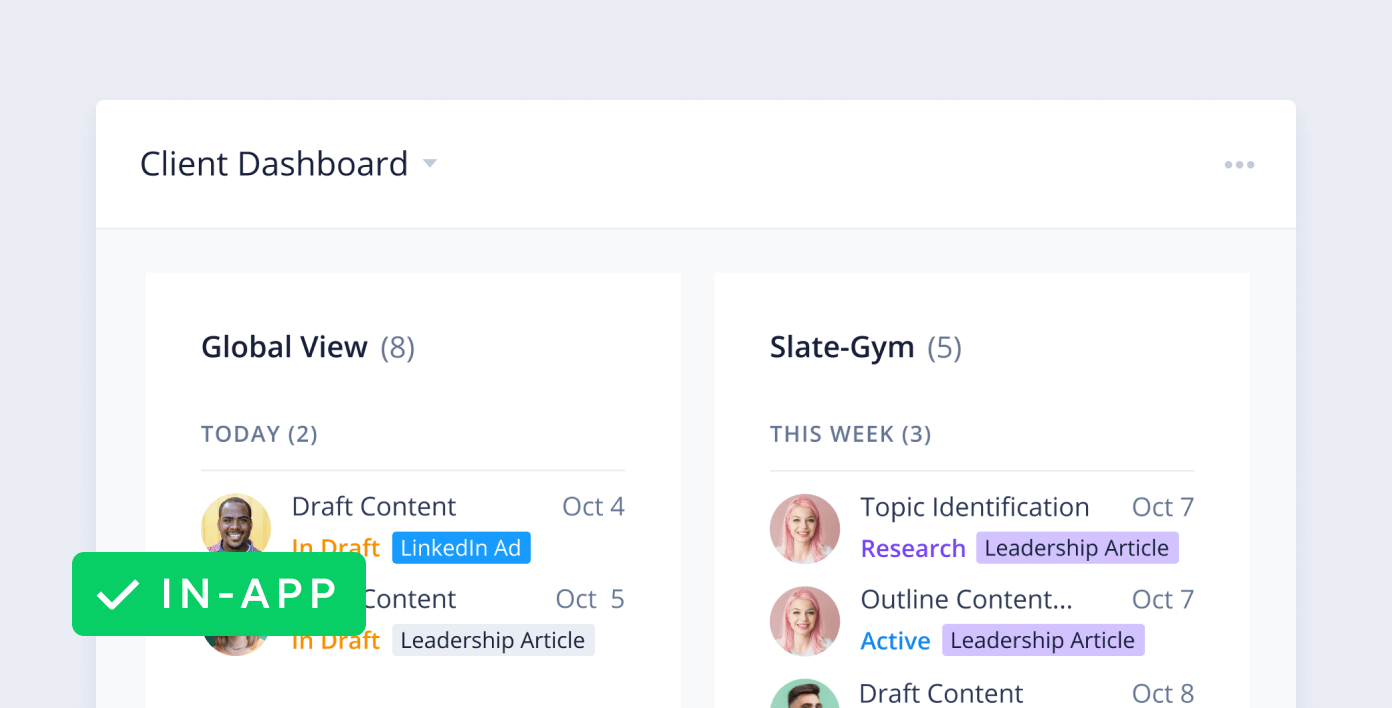Expand the Client Dashboard dropdown arrow
Viewport: 1392px width, 708px height.
click(x=430, y=163)
